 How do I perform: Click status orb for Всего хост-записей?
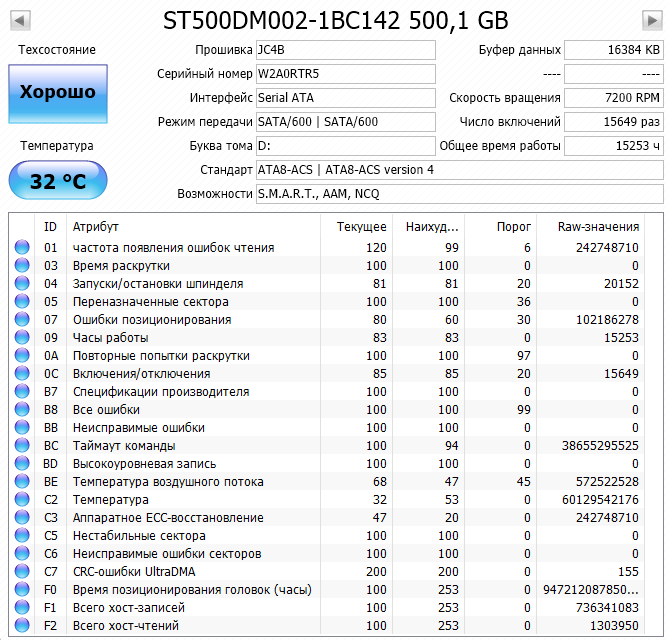[22, 607]
